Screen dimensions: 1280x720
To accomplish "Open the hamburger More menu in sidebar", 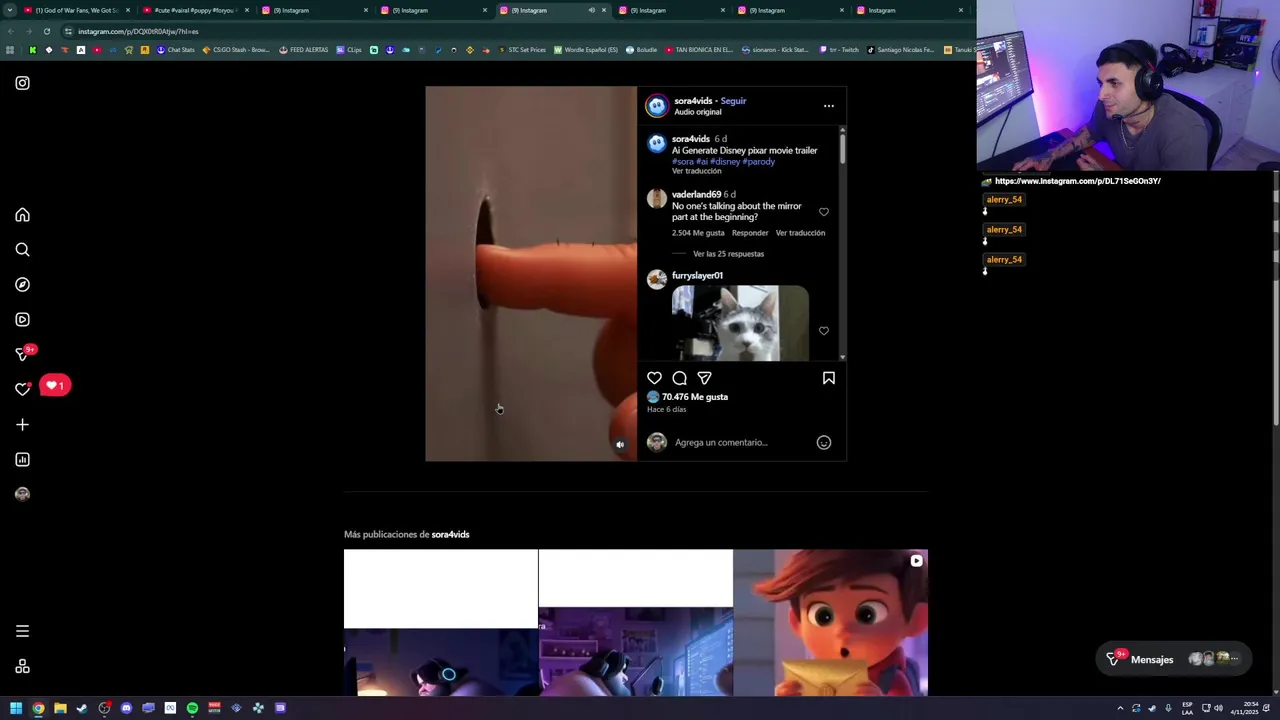I will click(x=22, y=631).
